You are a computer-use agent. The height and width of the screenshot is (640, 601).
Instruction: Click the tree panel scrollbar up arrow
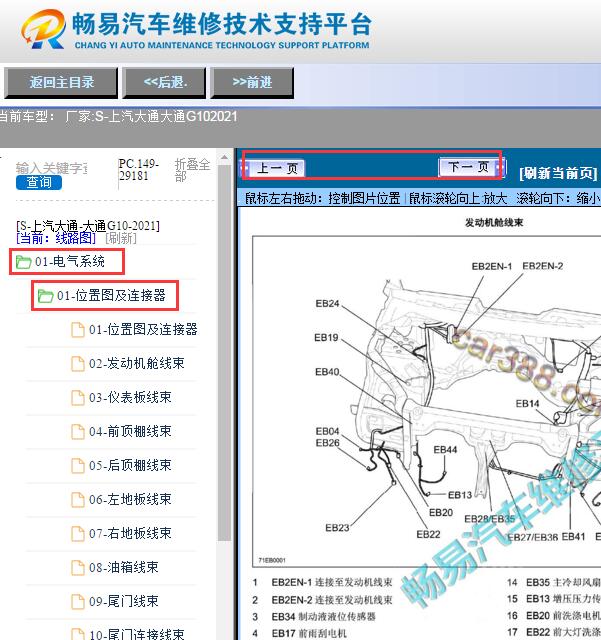(225, 158)
